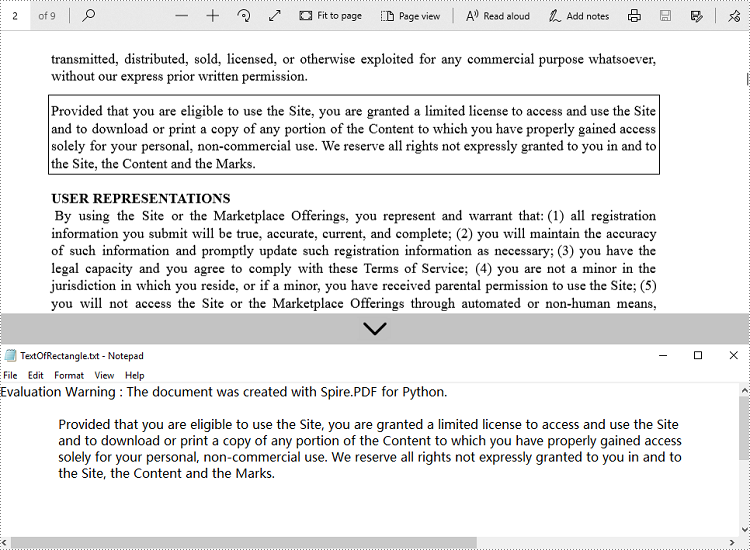
Task: Open the Notepad Edit menu
Action: pos(36,375)
